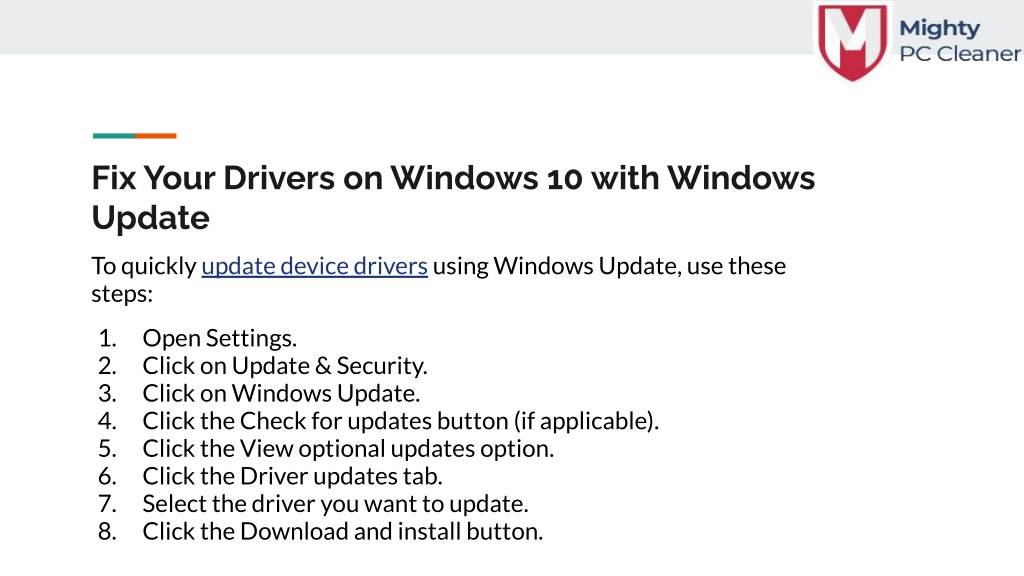Click the Mighty PC Cleaner shield logo
This screenshot has width=1024, height=576.
[852, 42]
